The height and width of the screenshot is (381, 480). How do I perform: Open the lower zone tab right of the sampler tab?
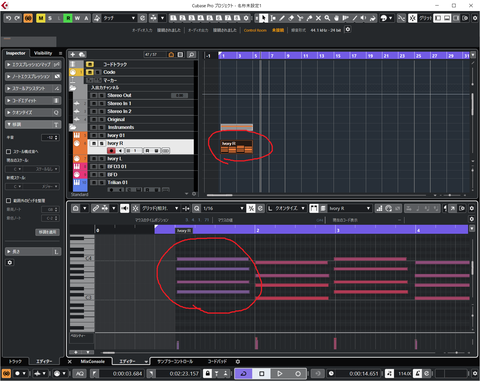(x=217, y=362)
